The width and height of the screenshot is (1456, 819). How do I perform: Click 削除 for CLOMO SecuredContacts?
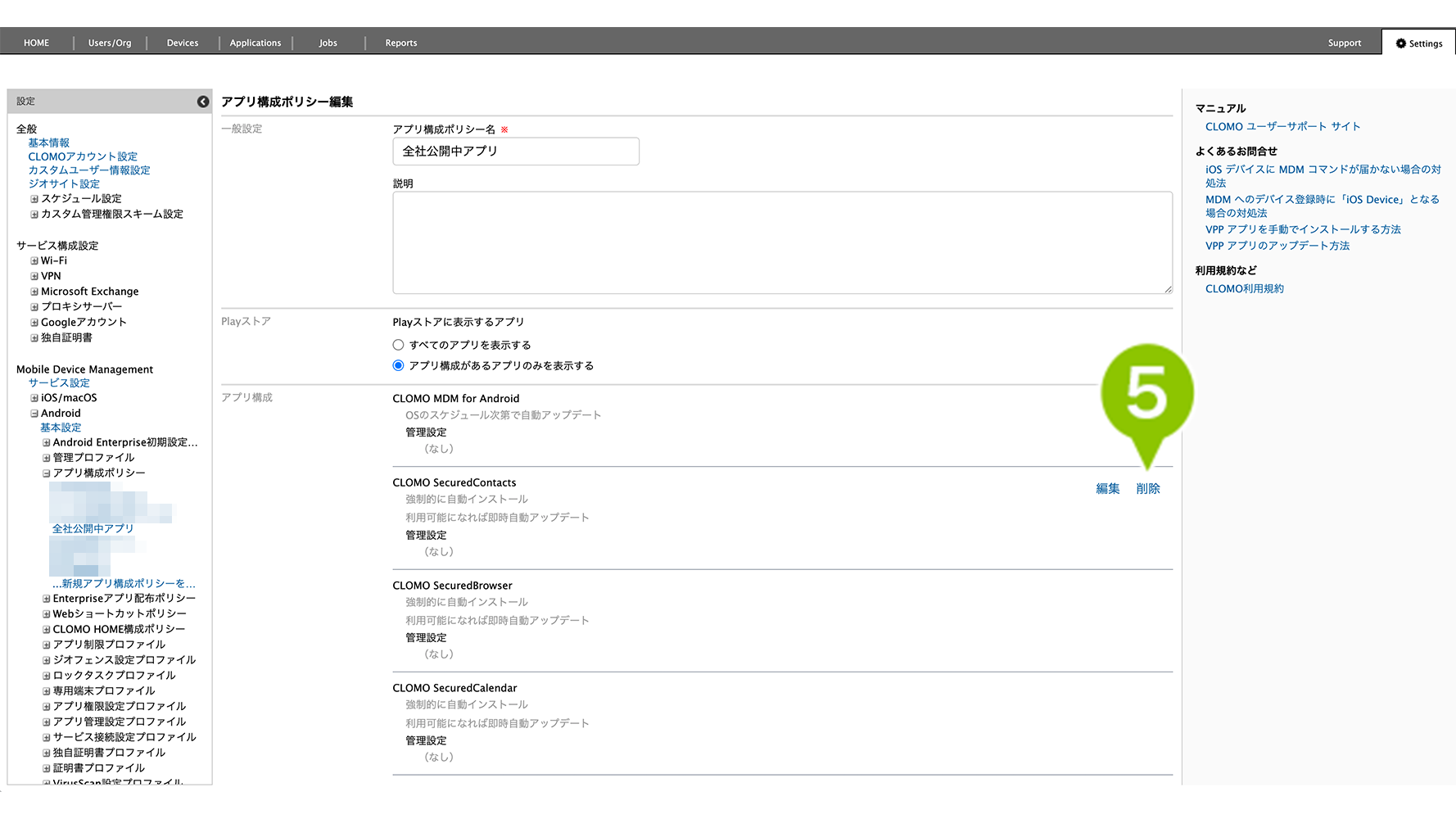1148,489
